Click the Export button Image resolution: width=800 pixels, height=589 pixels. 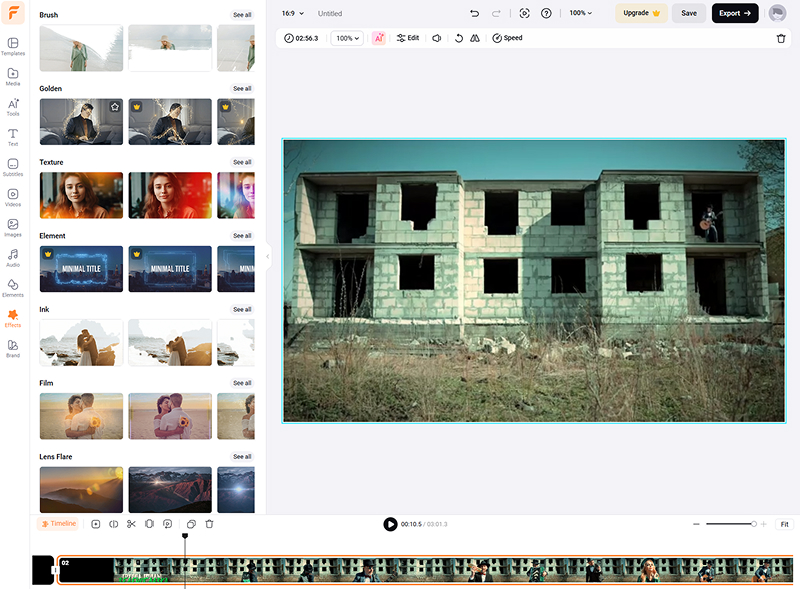pyautogui.click(x=734, y=13)
